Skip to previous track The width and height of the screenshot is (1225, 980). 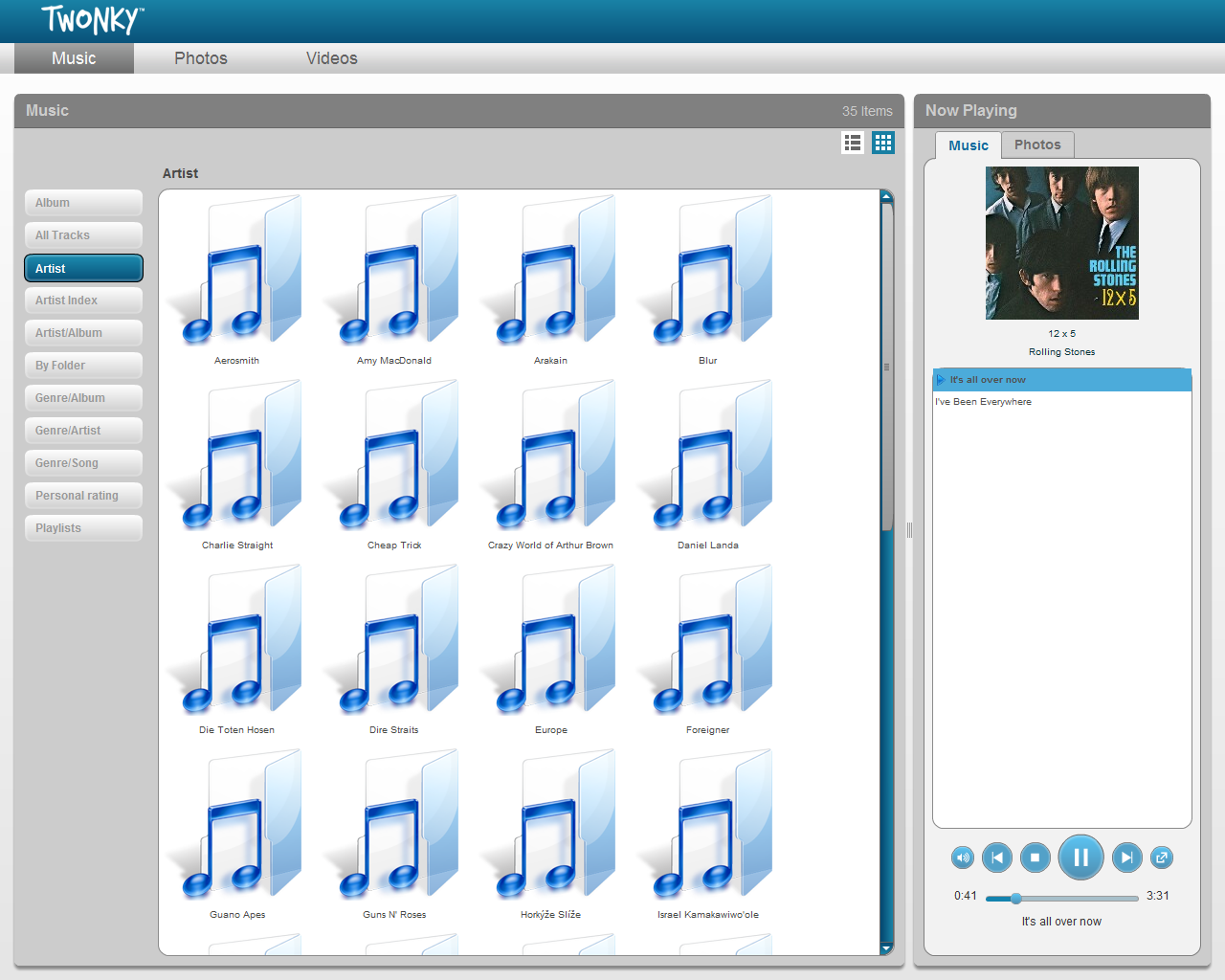point(997,857)
